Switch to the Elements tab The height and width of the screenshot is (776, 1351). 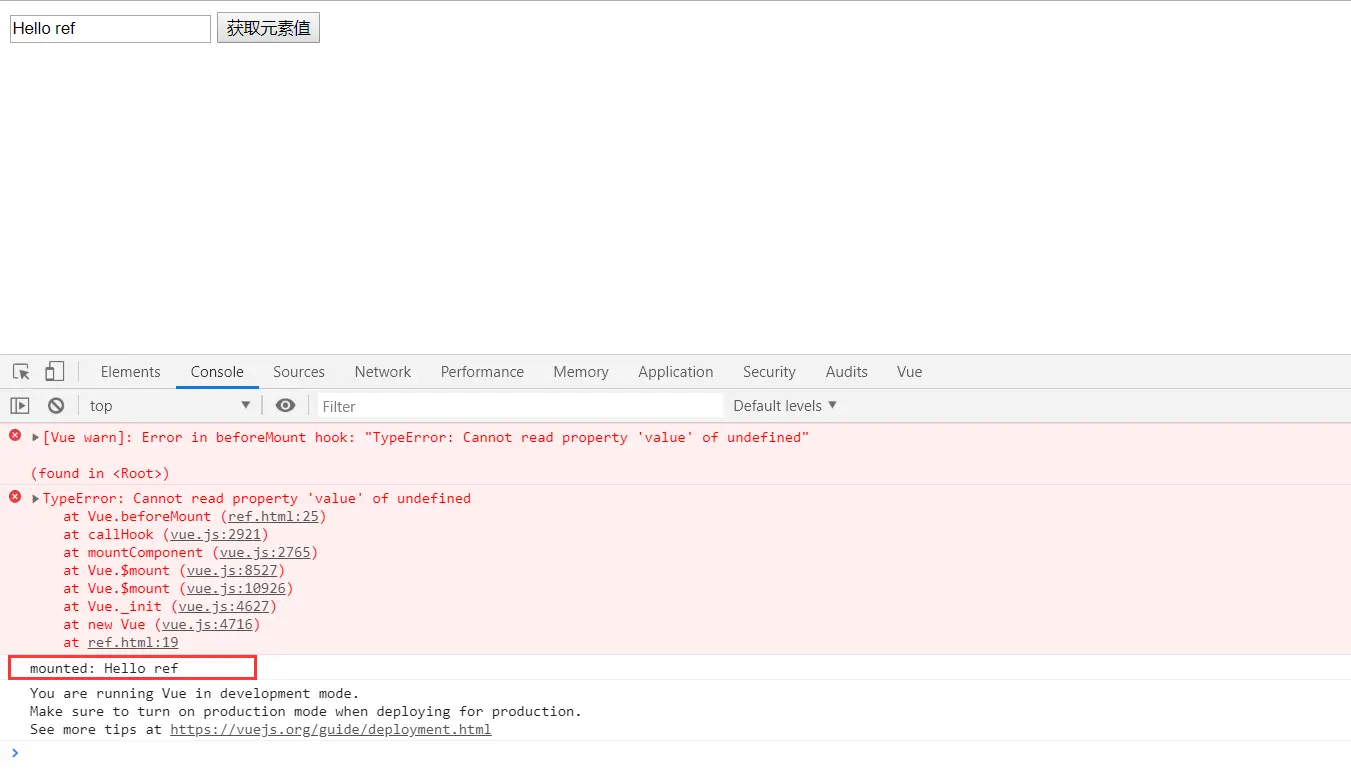[x=130, y=371]
